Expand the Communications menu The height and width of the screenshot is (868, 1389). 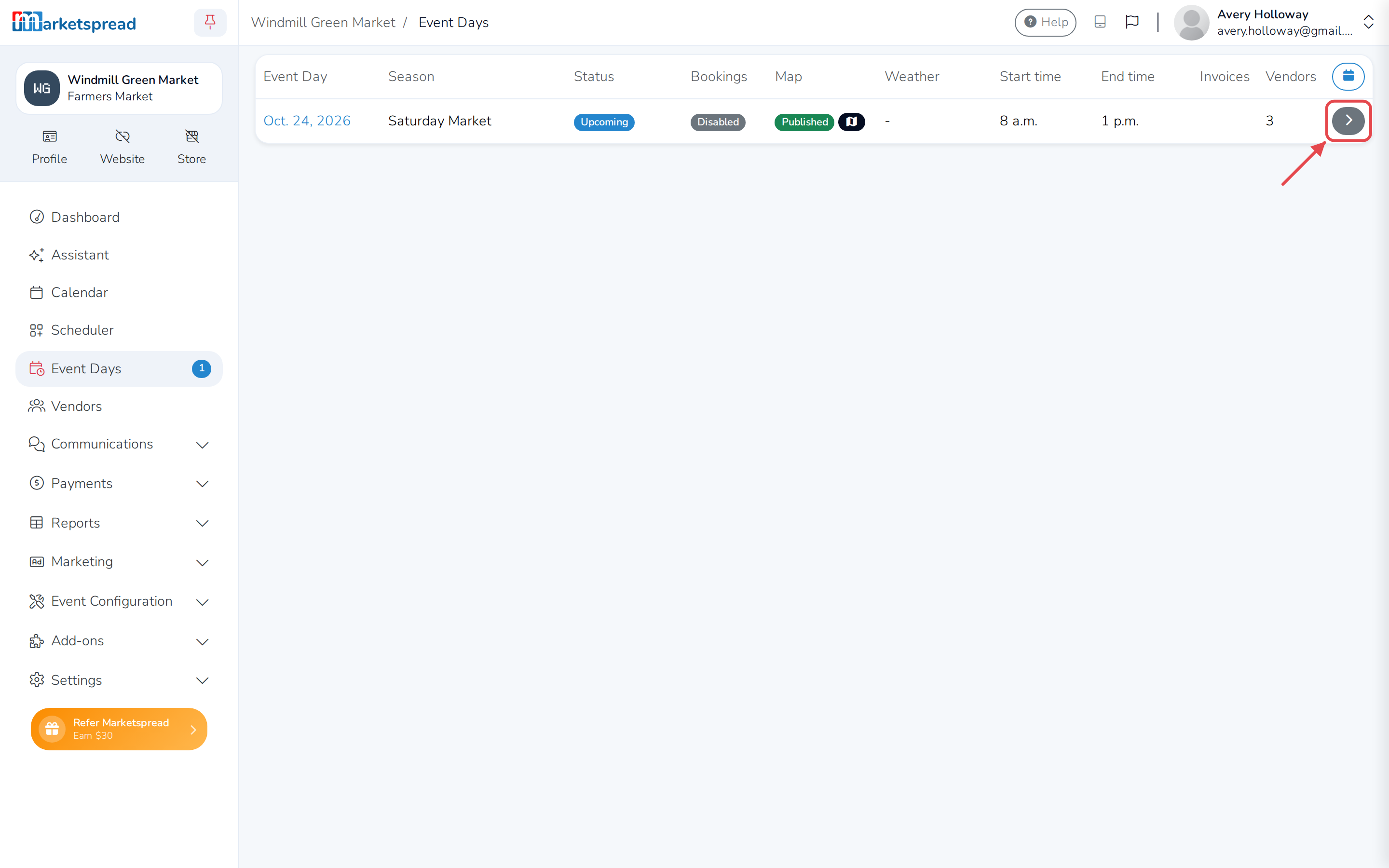(119, 444)
